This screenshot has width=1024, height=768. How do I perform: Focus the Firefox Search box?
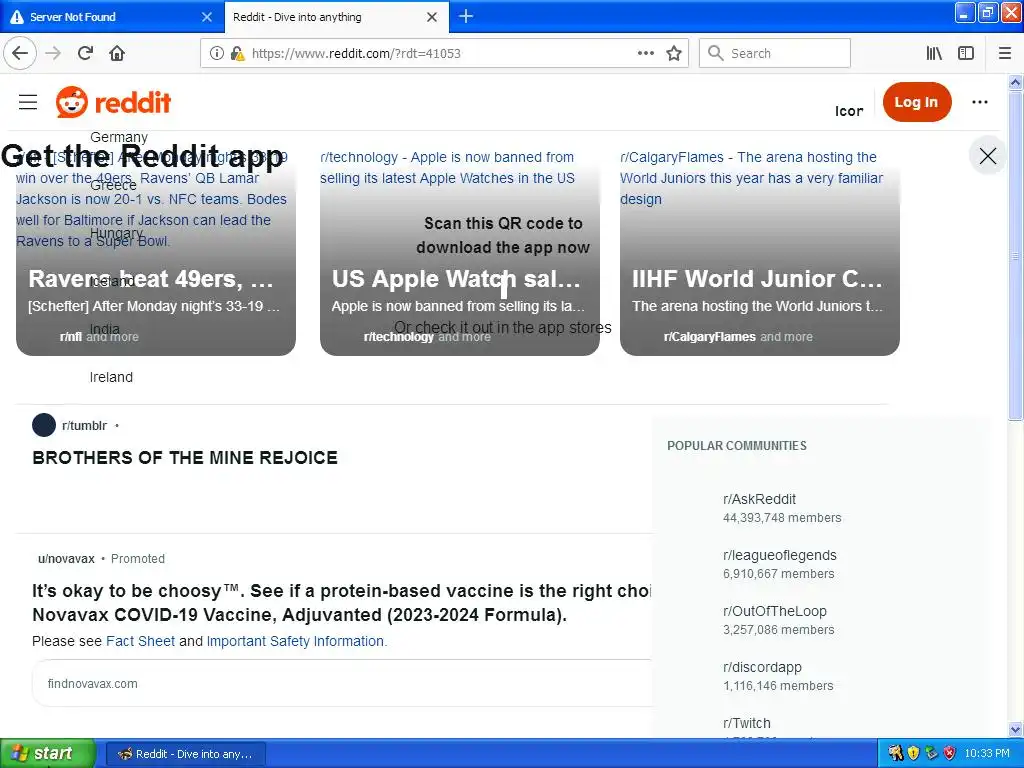[x=775, y=53]
